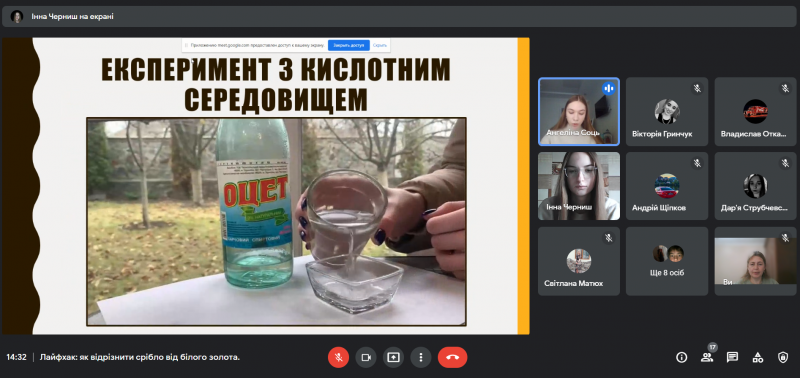Select Ангеліна Соць video tile
The height and width of the screenshot is (378, 800).
coord(579,112)
